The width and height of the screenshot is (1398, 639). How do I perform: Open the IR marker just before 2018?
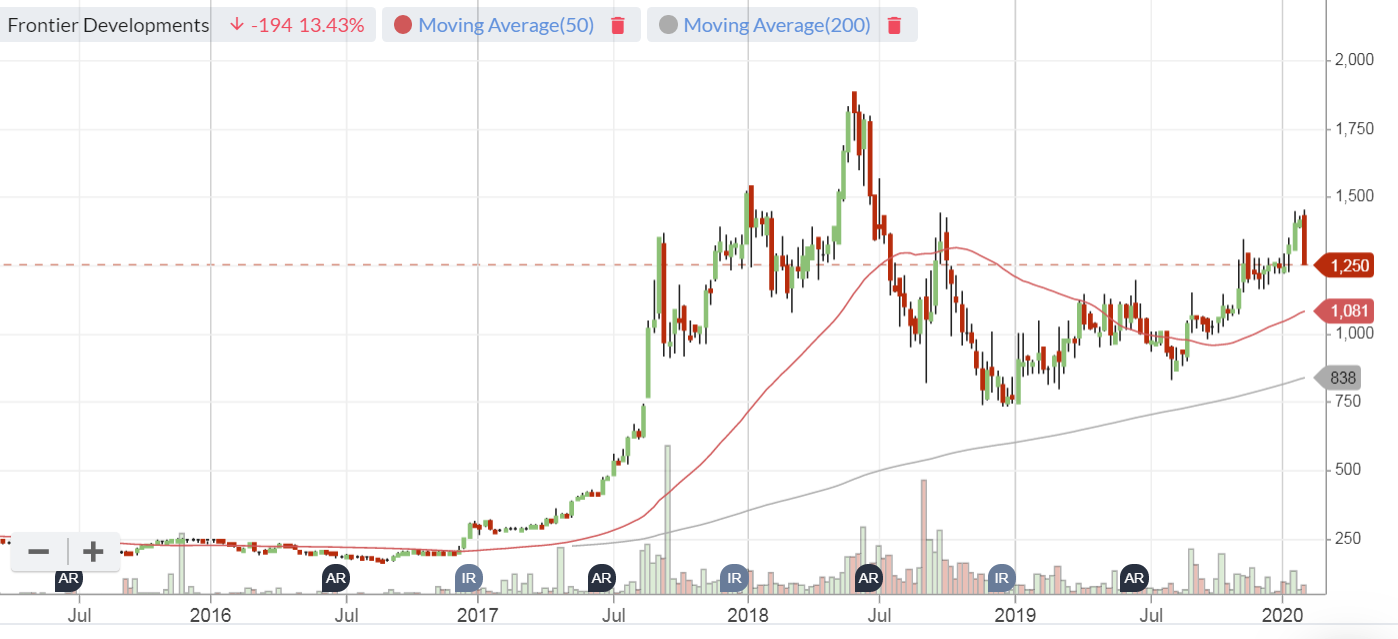coord(734,577)
